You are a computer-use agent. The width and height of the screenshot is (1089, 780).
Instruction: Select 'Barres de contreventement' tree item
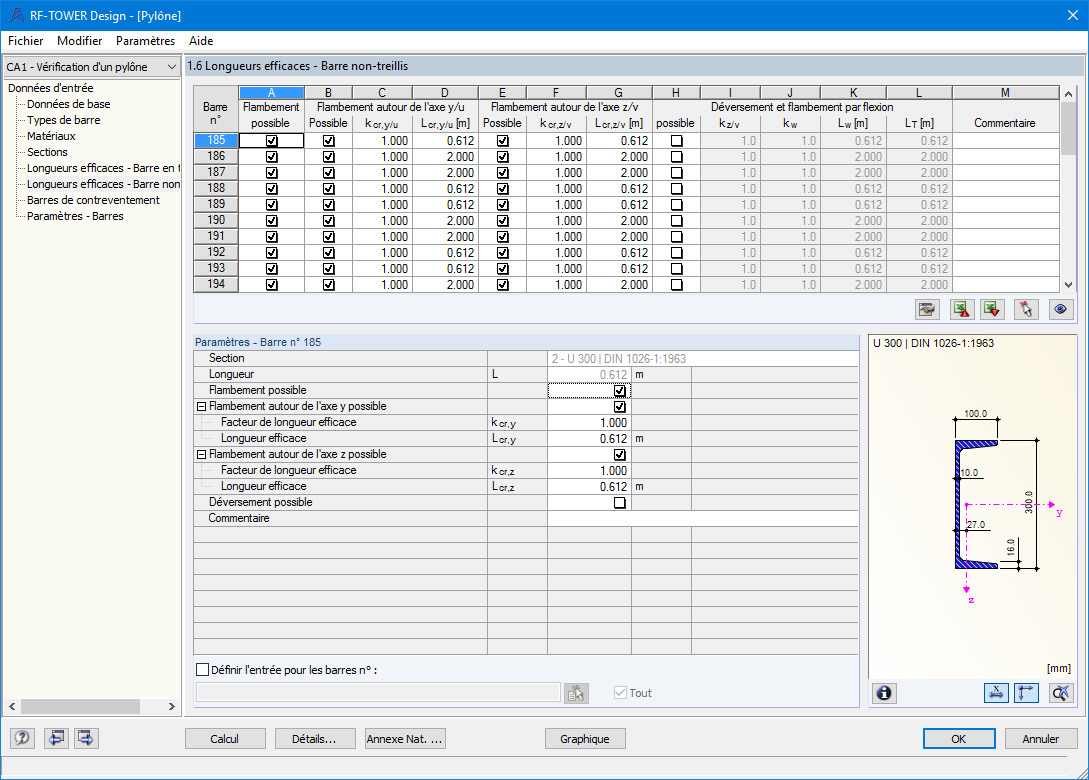tap(93, 200)
